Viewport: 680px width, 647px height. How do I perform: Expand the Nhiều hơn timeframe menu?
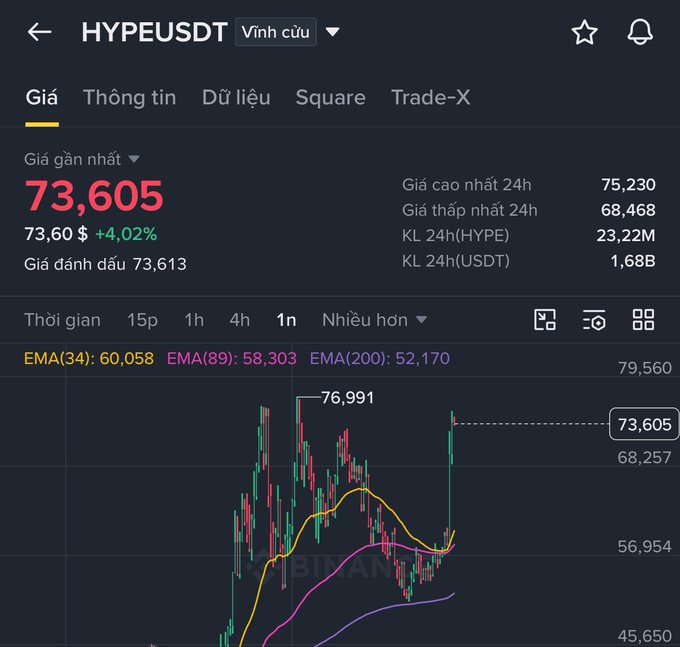pyautogui.click(x=374, y=320)
